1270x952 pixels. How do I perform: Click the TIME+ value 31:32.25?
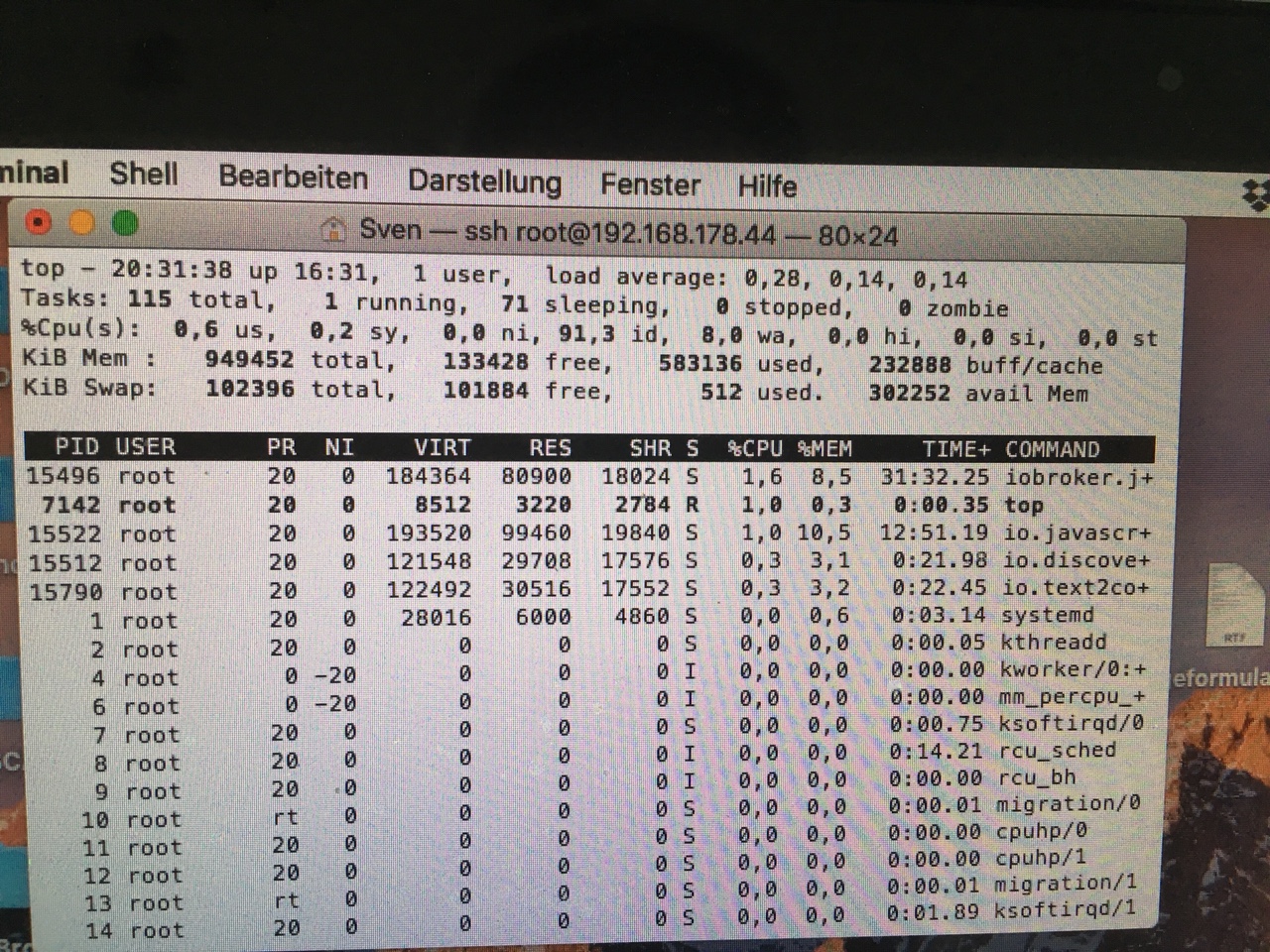[x=935, y=477]
